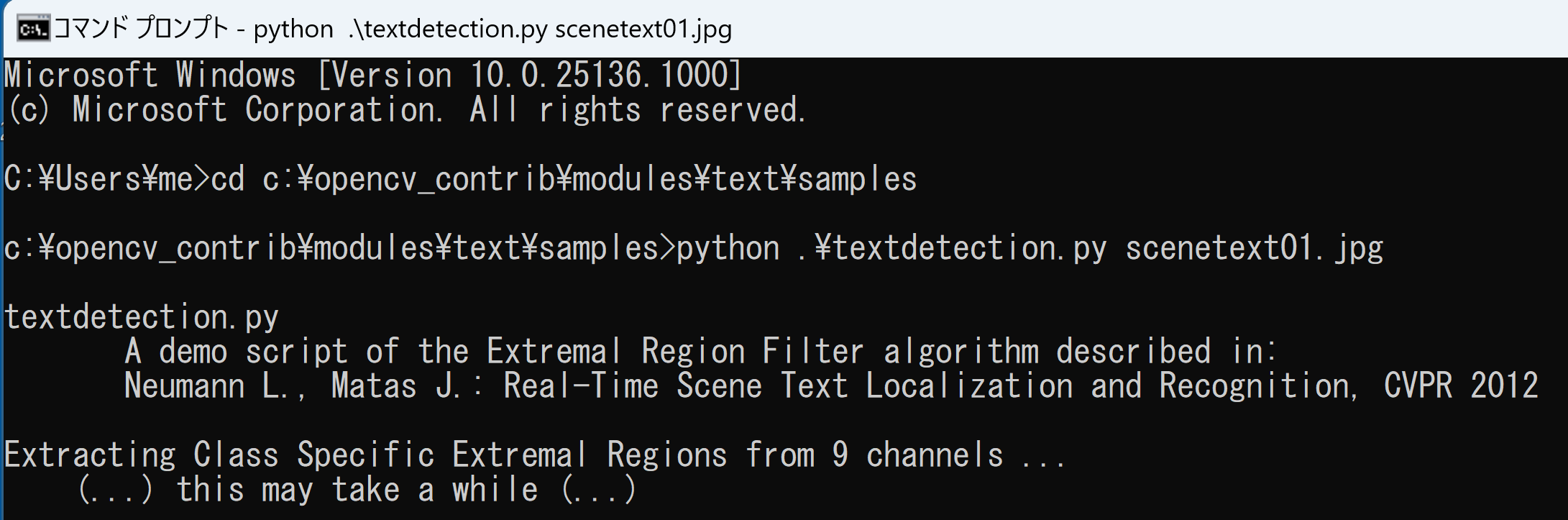Click the window title bar text
This screenshot has height=520, width=1568.
(x=393, y=29)
